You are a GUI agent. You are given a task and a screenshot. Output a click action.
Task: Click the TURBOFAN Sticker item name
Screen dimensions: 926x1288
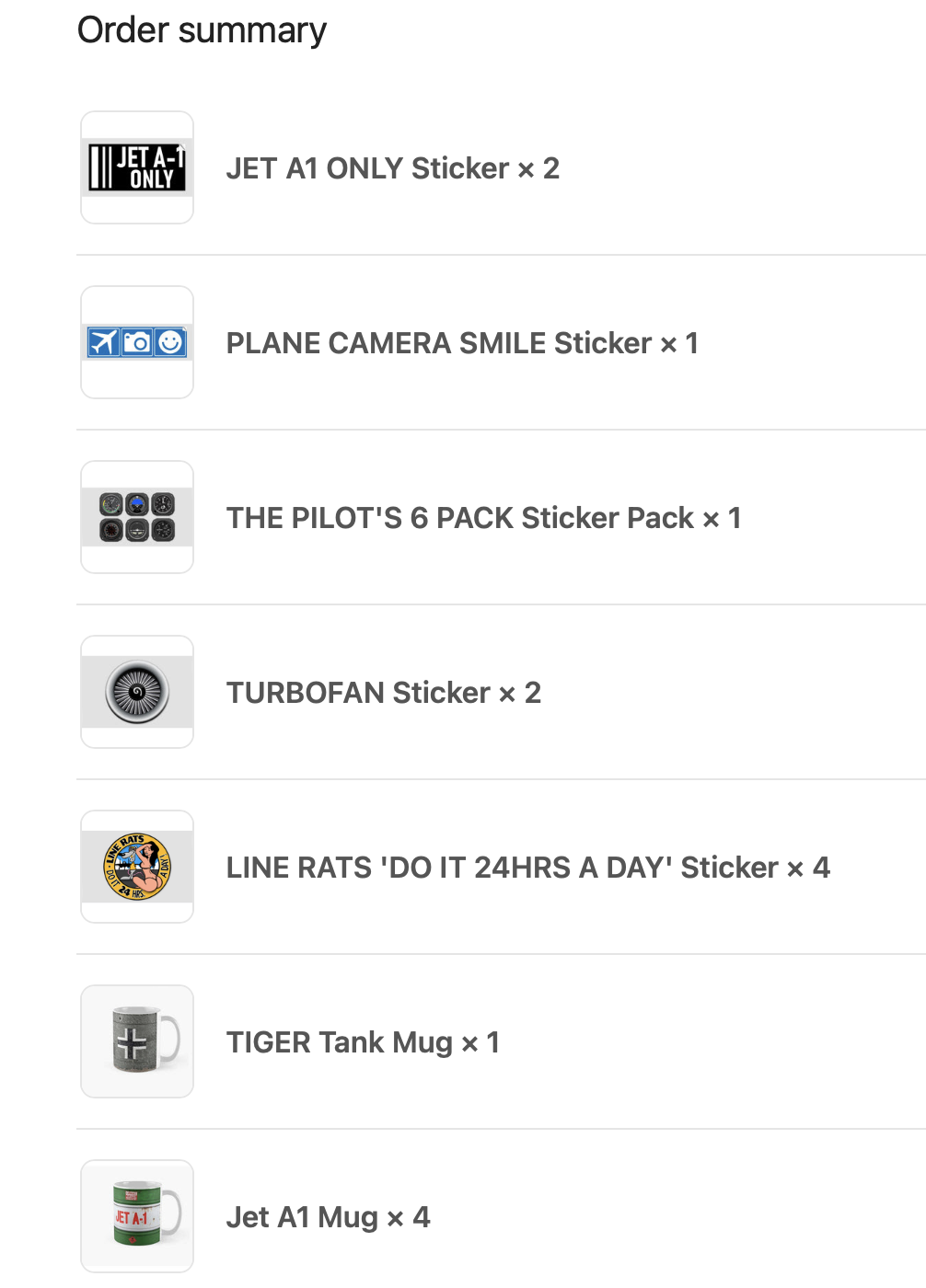click(383, 693)
